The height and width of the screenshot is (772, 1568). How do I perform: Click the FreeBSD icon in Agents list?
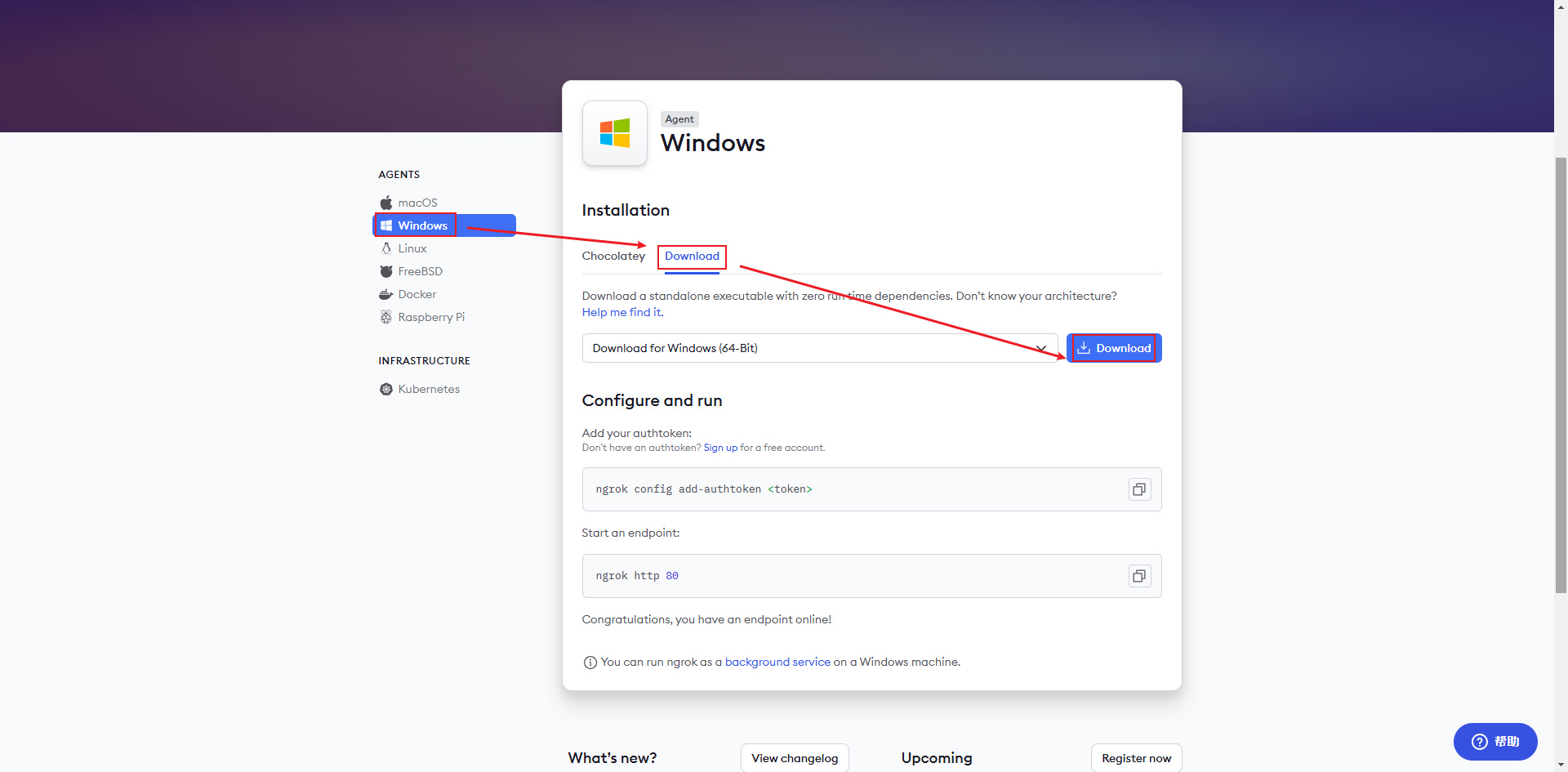point(386,271)
